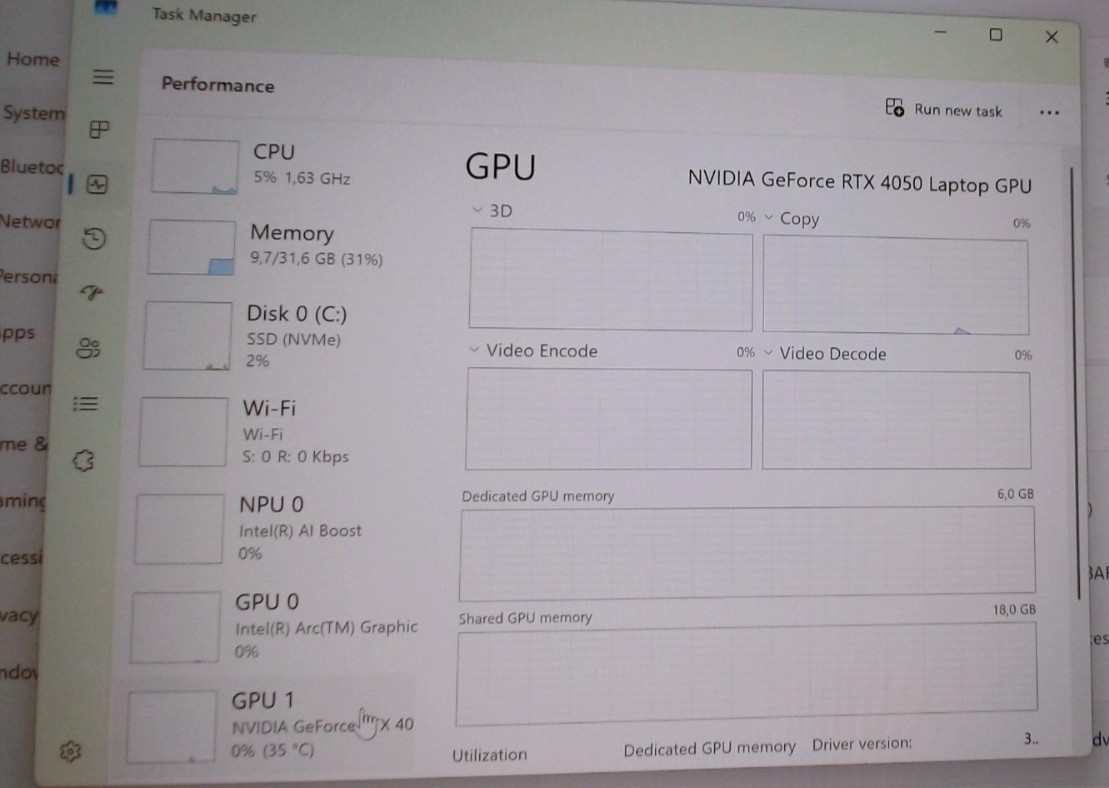Click the Performance page heading
The width and height of the screenshot is (1109, 788).
point(218,85)
